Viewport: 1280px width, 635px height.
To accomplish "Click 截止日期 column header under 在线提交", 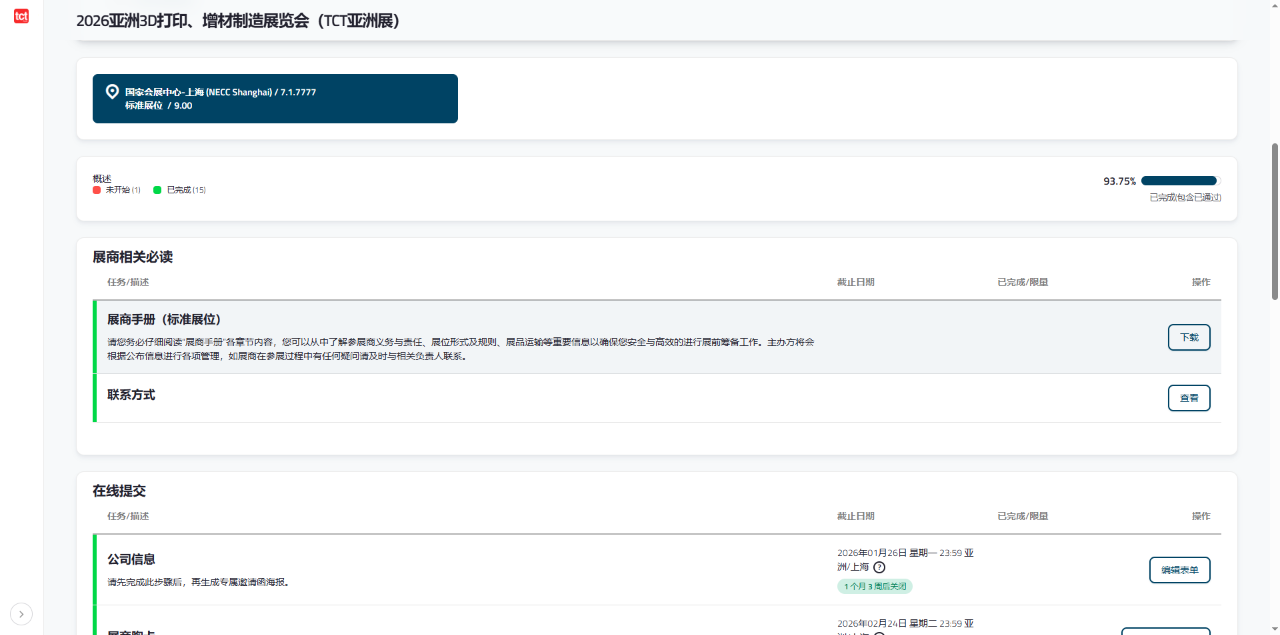I will 855,516.
